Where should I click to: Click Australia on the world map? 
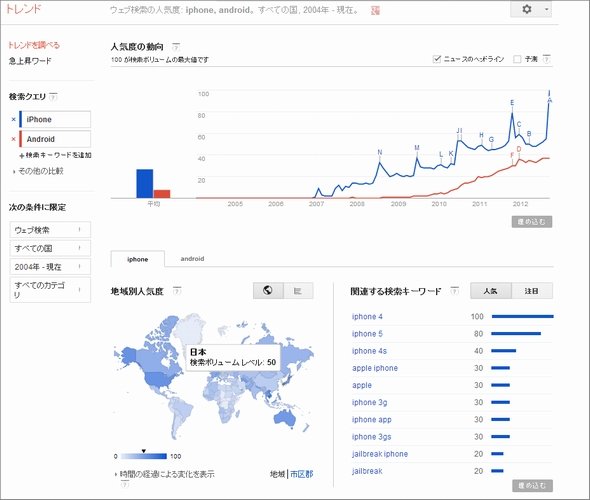(284, 418)
